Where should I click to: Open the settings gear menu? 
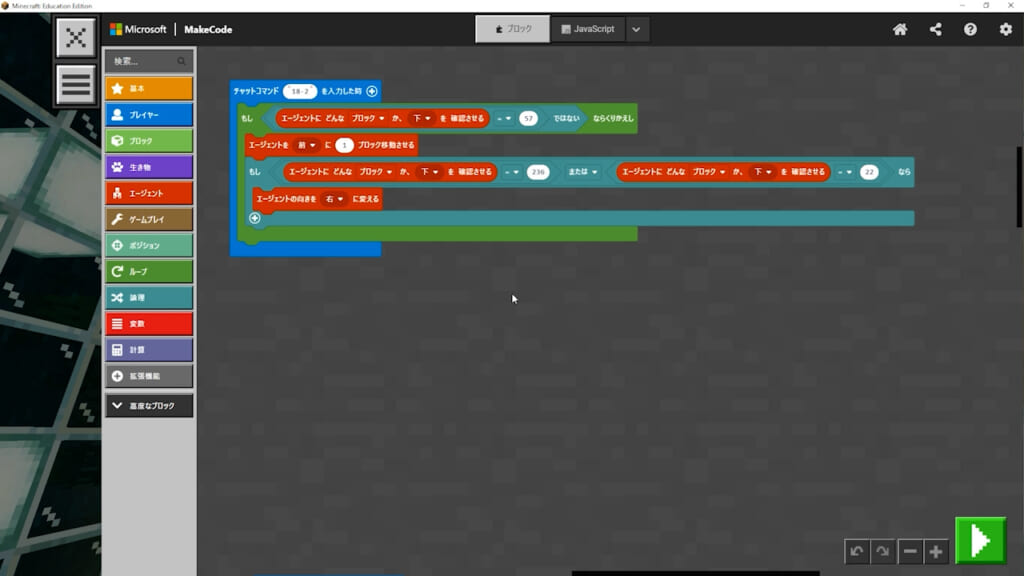point(1005,30)
